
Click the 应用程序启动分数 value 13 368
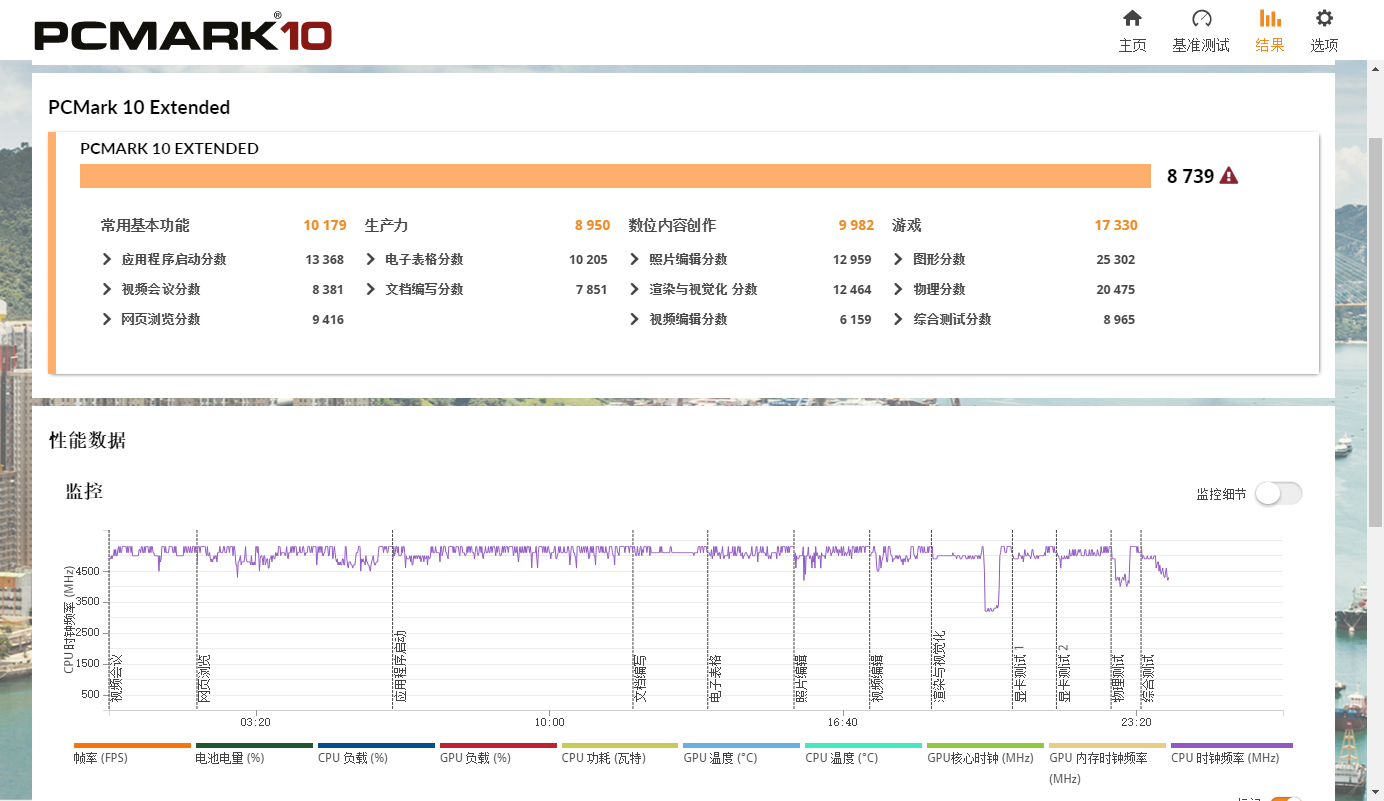pyautogui.click(x=325, y=259)
